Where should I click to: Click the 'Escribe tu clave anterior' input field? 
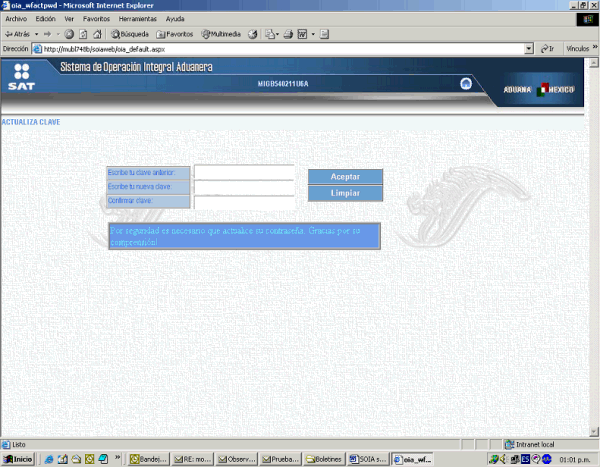click(x=244, y=172)
